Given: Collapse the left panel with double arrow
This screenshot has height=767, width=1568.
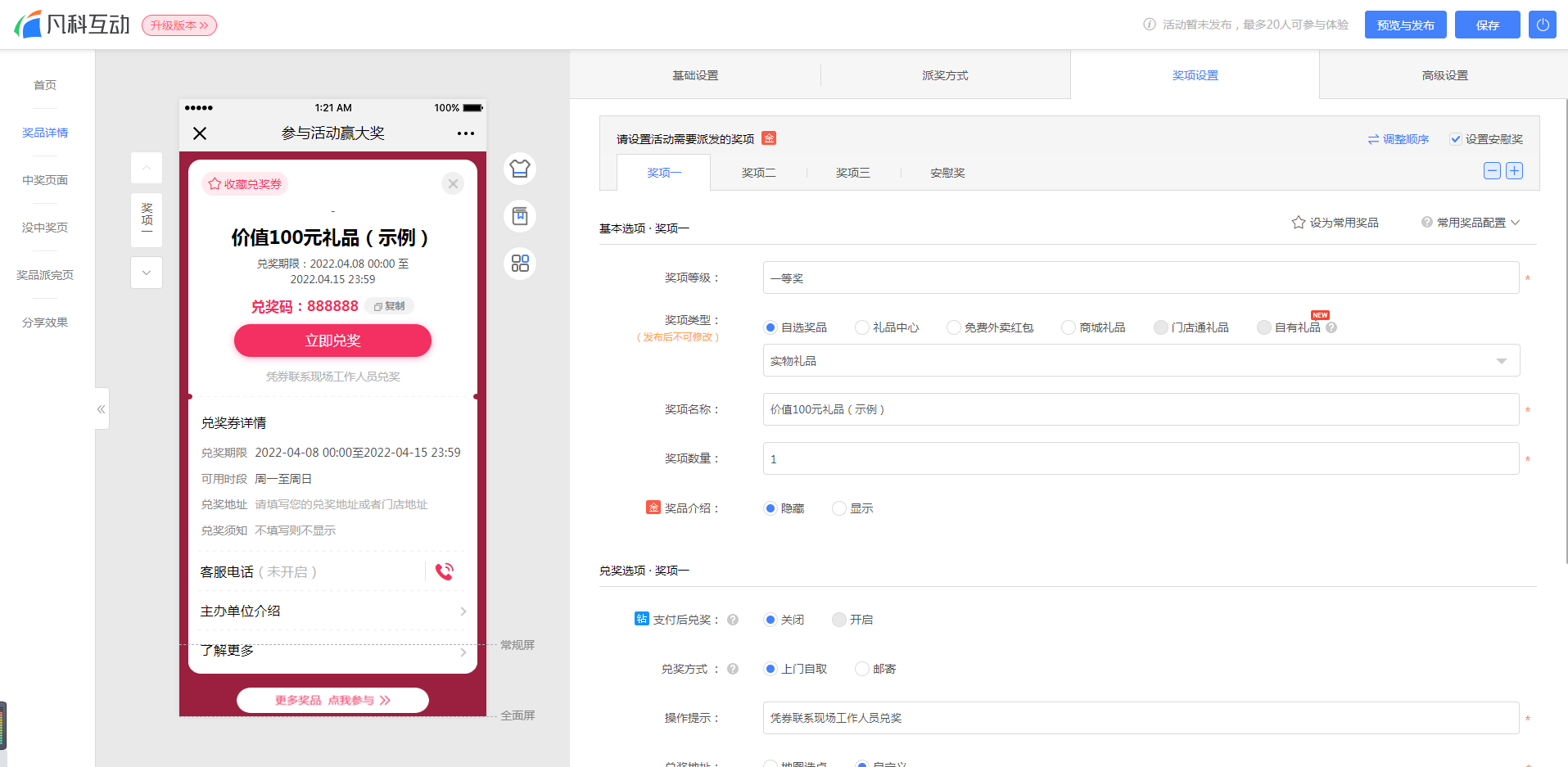Looking at the screenshot, I should tap(102, 408).
